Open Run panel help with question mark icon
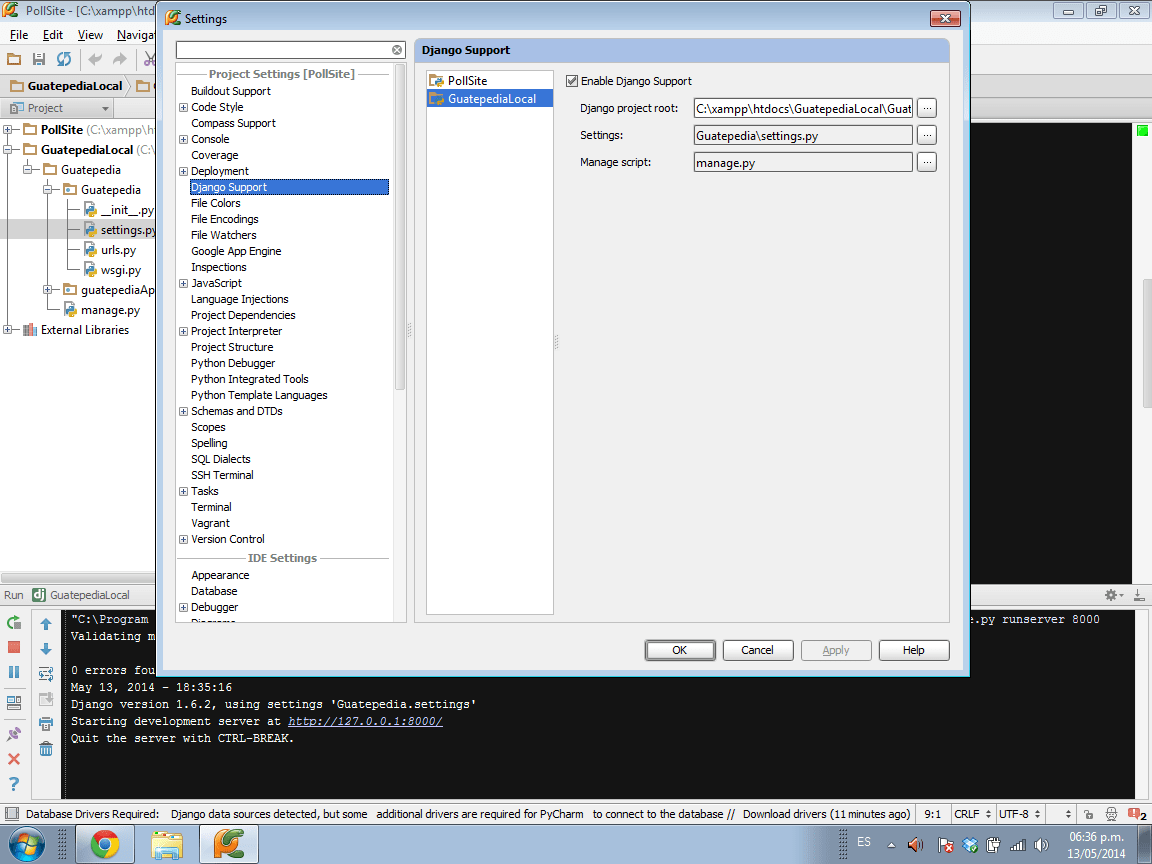 tap(14, 785)
